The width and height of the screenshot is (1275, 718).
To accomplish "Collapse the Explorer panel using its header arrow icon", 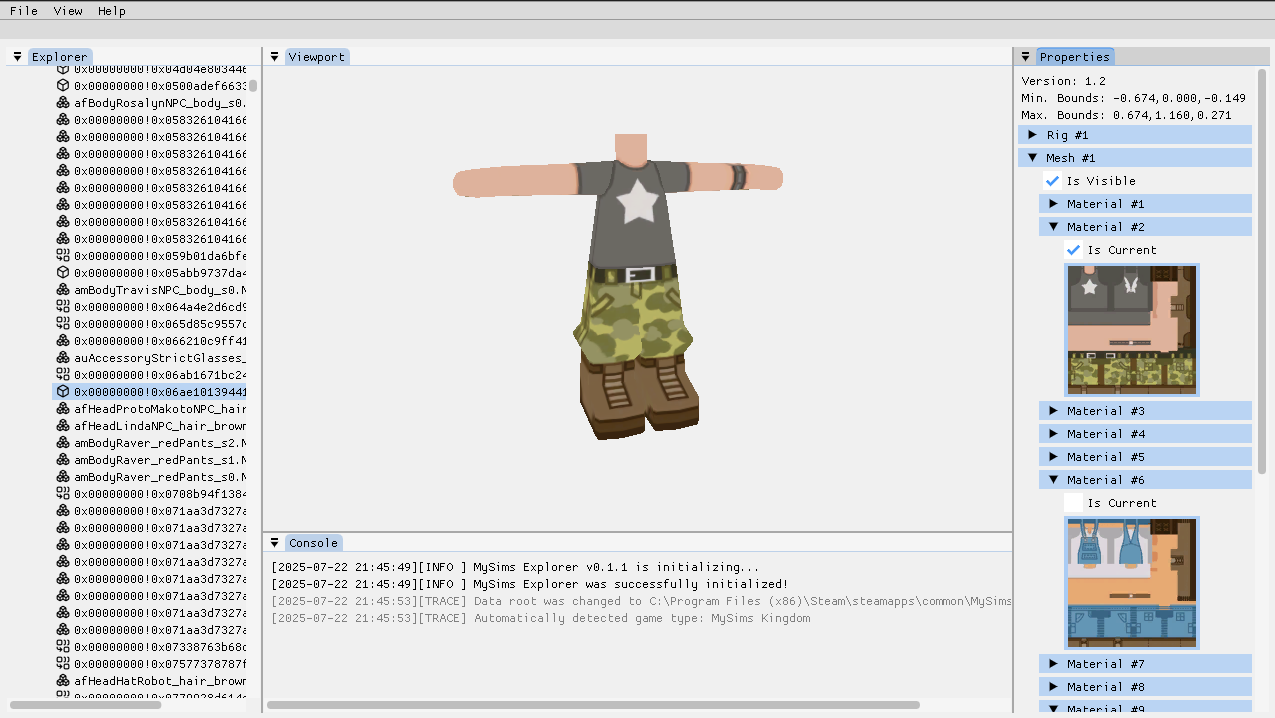I will point(16,57).
